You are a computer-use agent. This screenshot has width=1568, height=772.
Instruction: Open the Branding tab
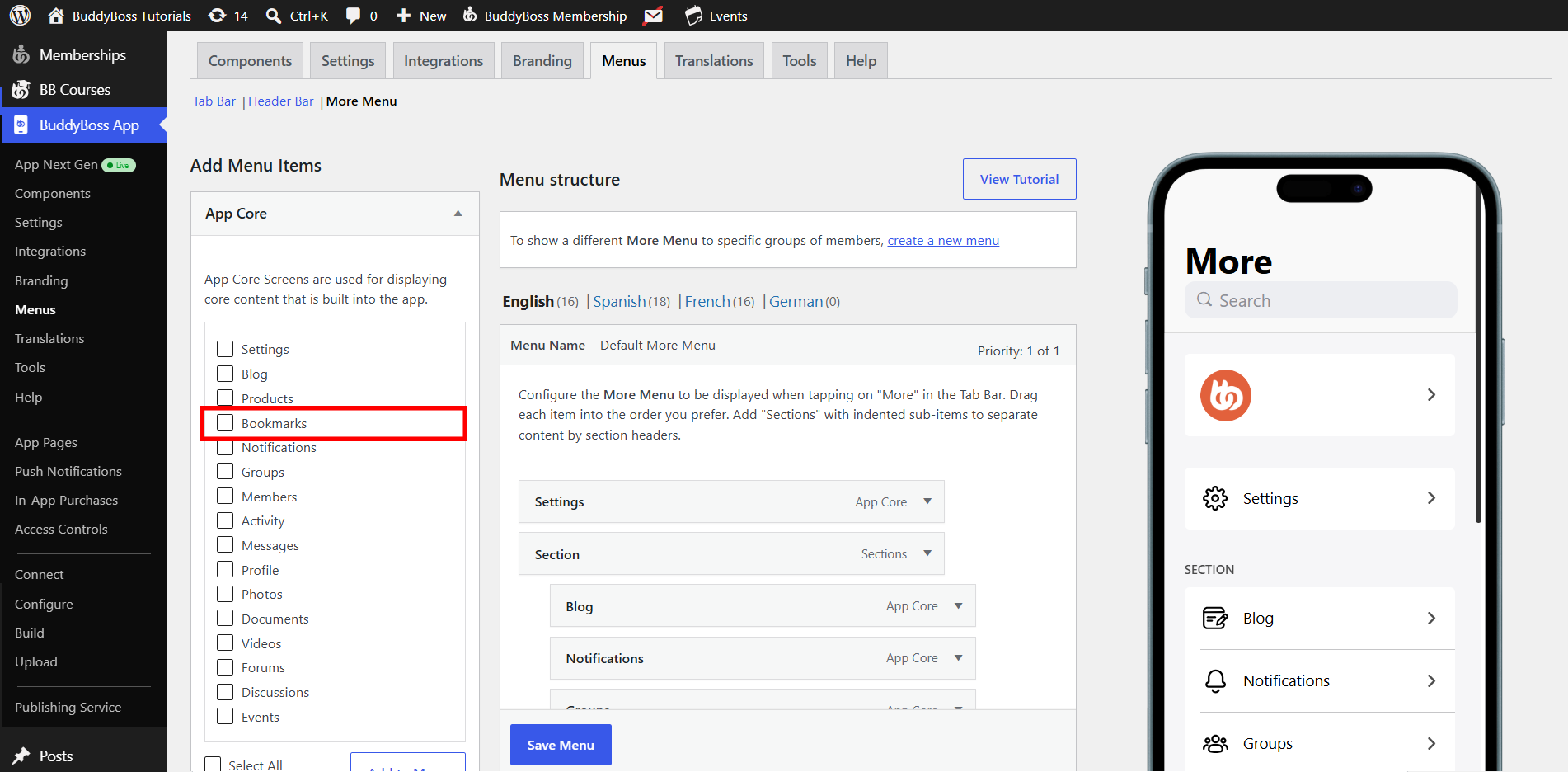pyautogui.click(x=542, y=61)
